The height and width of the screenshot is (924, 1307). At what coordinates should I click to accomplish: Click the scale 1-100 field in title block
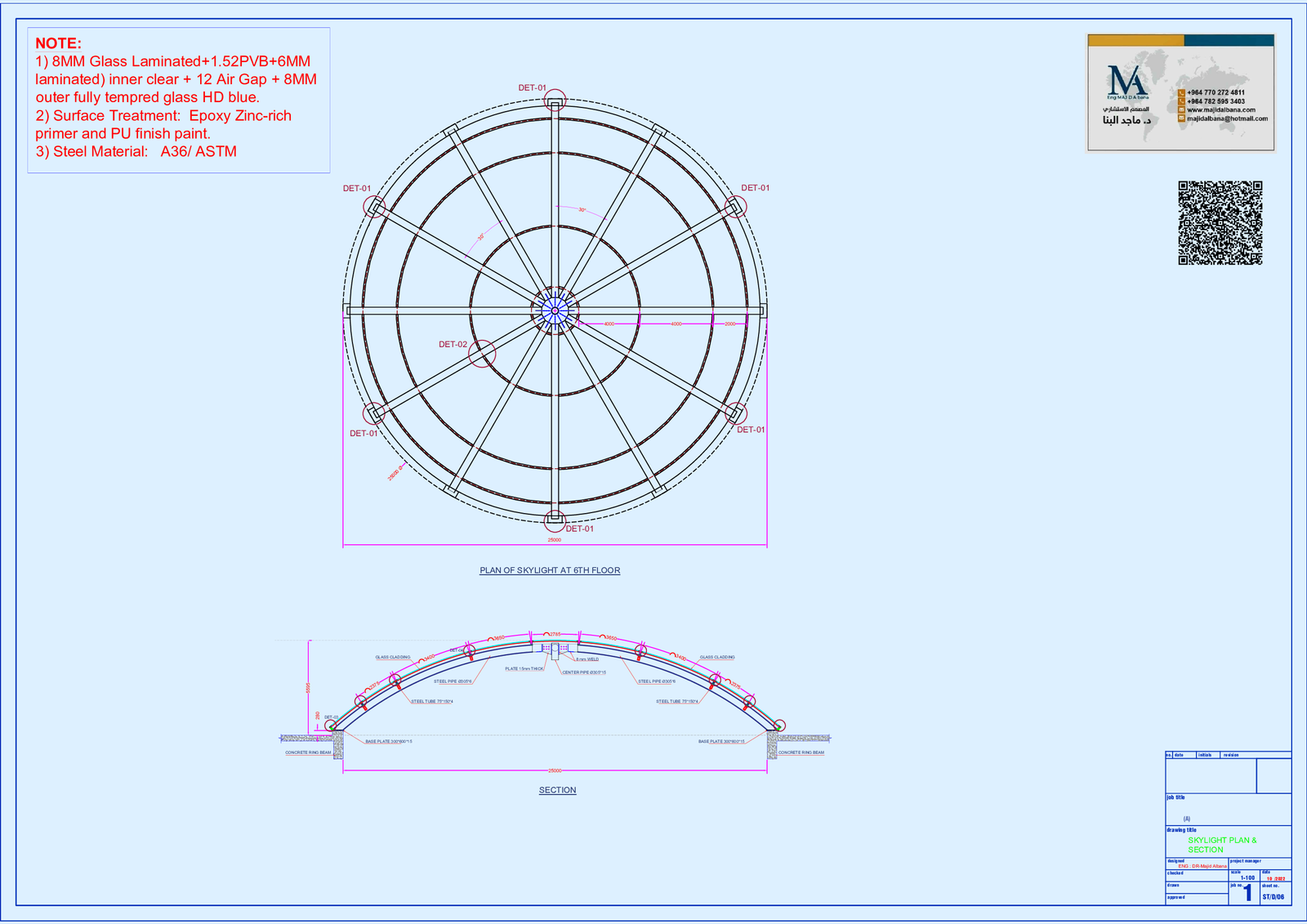click(1247, 878)
